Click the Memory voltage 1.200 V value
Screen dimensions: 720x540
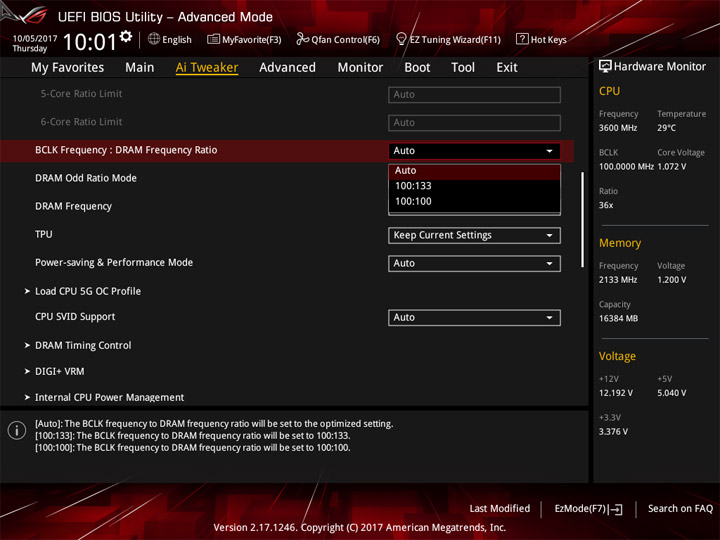672,280
